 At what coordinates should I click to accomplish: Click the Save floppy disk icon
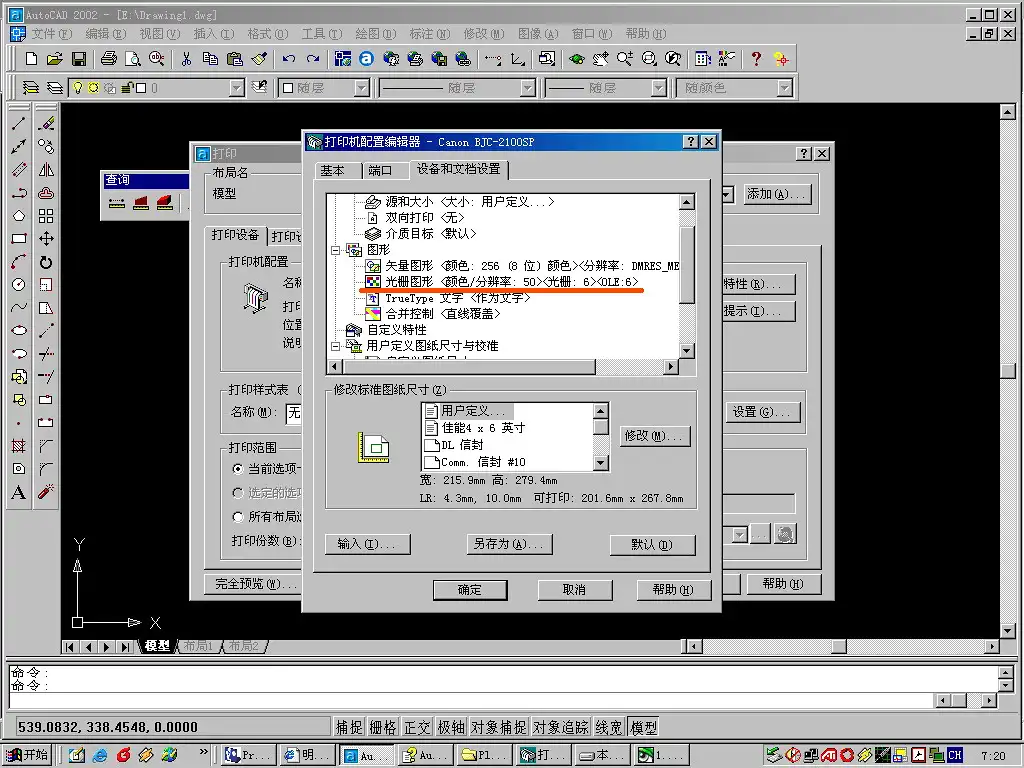point(79,59)
